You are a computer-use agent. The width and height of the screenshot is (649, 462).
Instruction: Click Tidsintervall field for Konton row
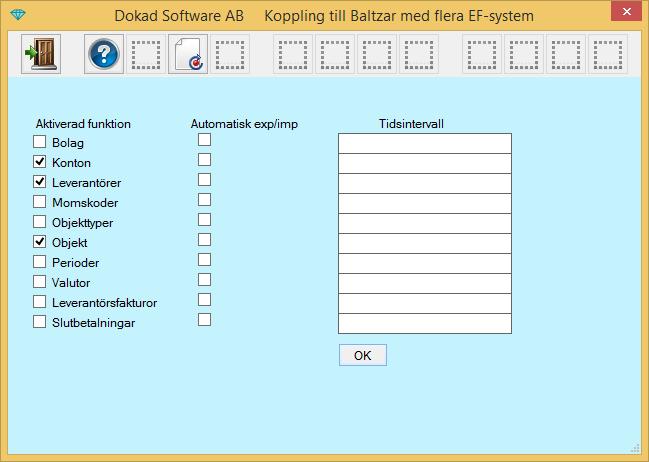425,164
